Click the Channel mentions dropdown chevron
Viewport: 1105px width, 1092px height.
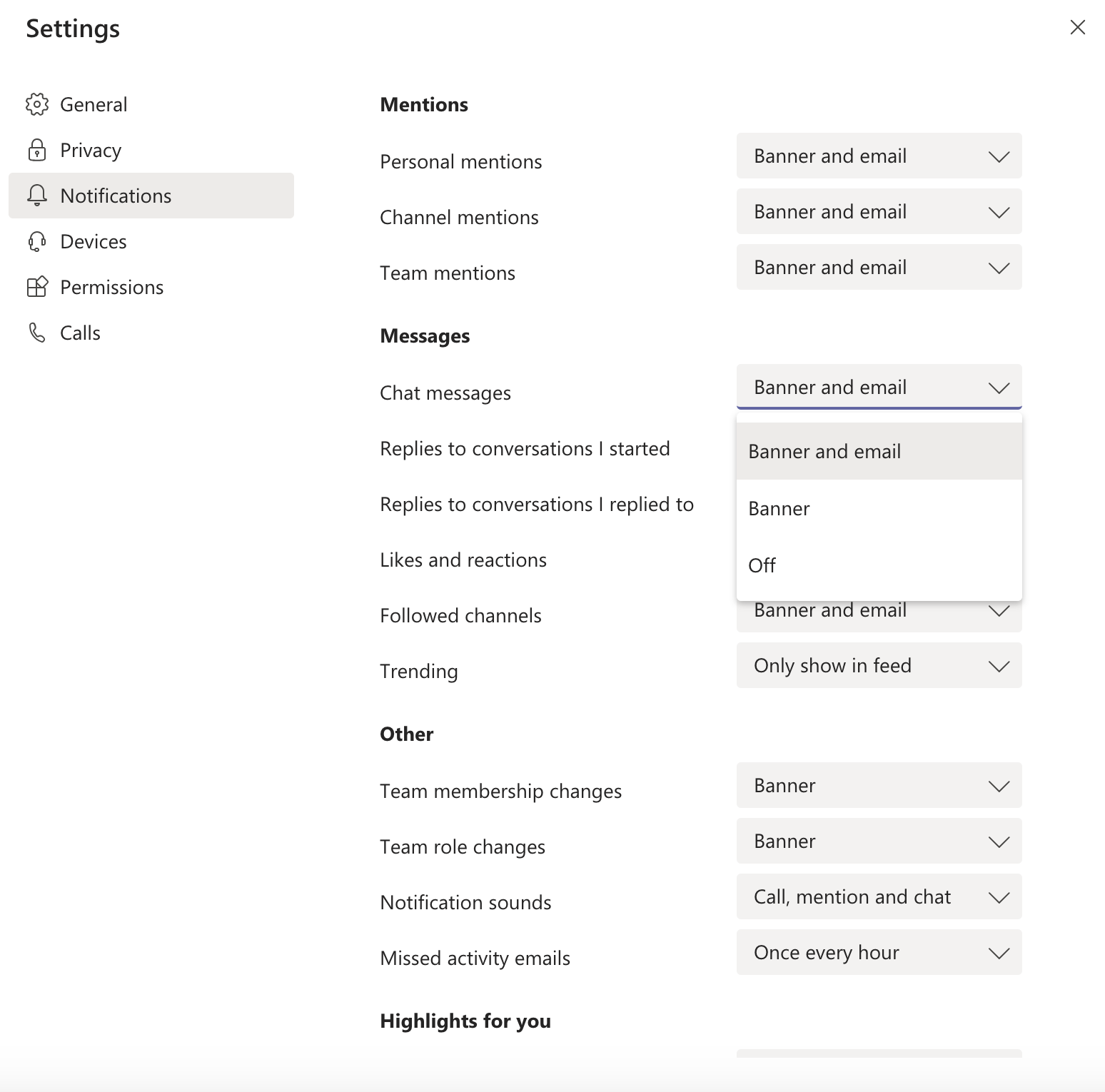(x=999, y=212)
